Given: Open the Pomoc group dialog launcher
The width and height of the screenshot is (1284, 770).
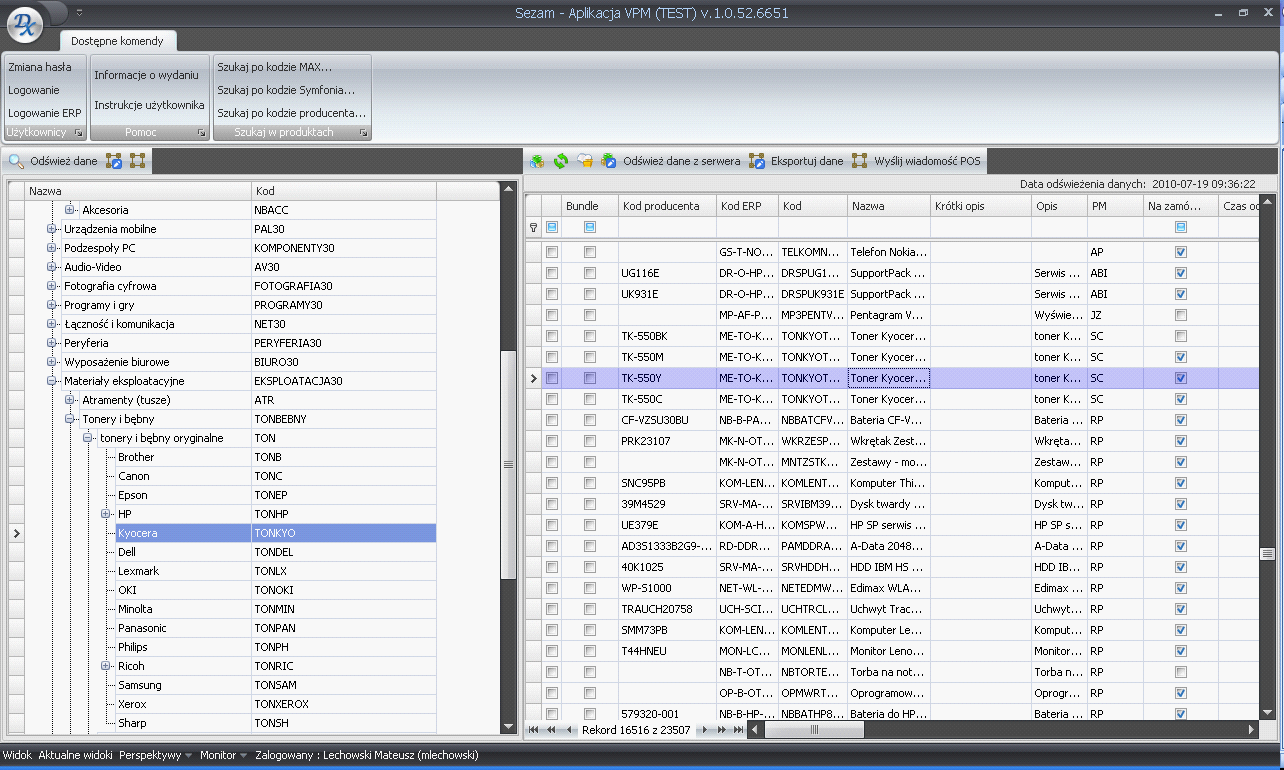Looking at the screenshot, I should click(x=201, y=132).
